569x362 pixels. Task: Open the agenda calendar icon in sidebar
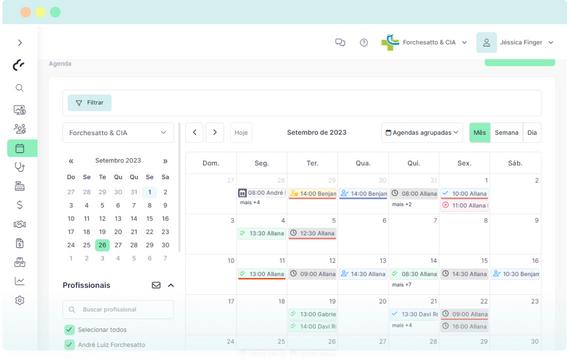pos(20,148)
